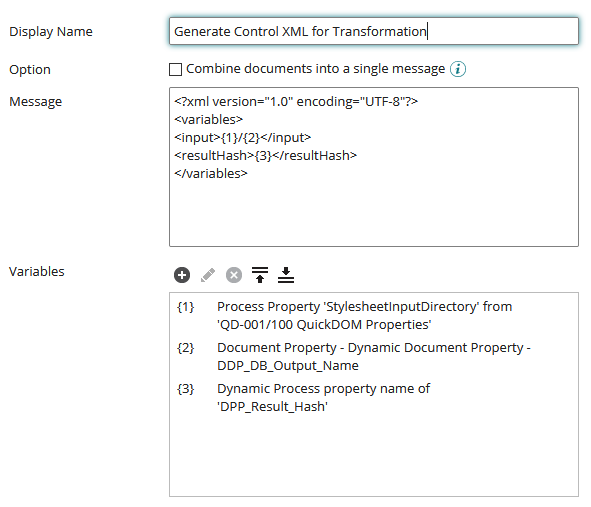Click the Combine documents checkbox label text
The width and height of the screenshot is (591, 507).
tap(315, 69)
